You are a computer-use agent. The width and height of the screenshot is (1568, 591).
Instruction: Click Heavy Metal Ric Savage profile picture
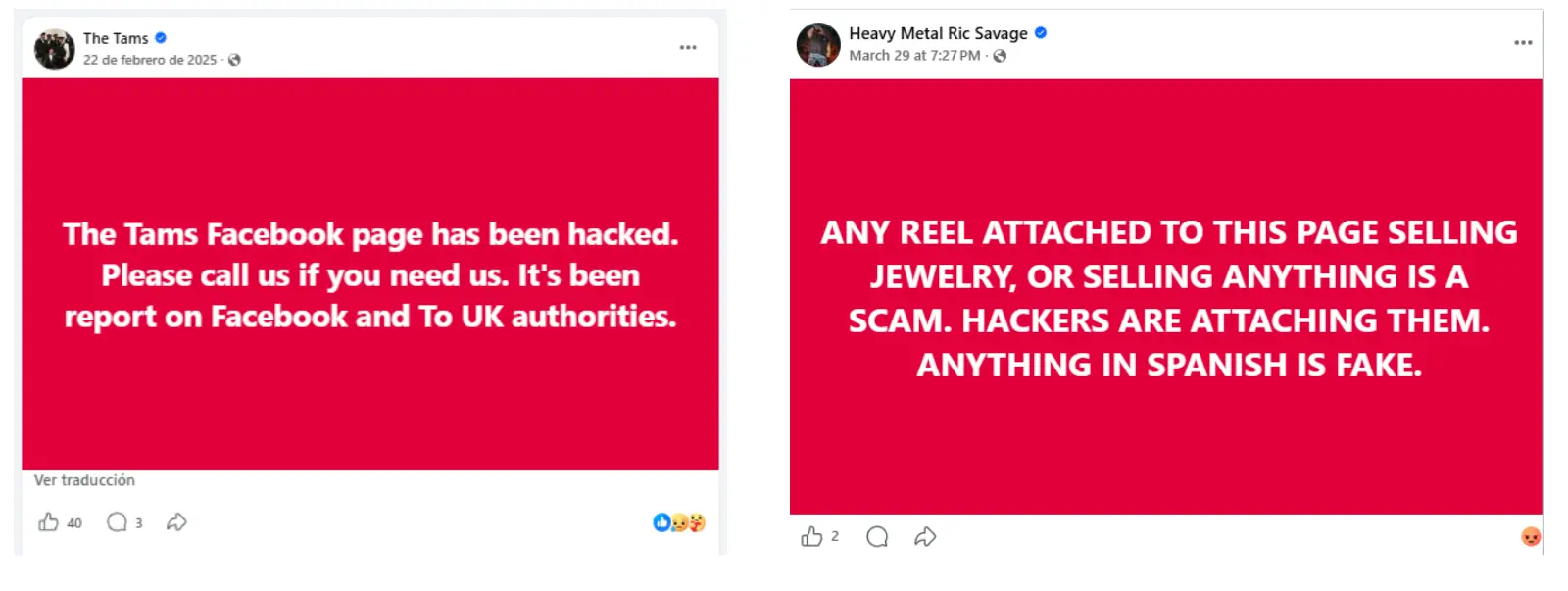coord(818,44)
